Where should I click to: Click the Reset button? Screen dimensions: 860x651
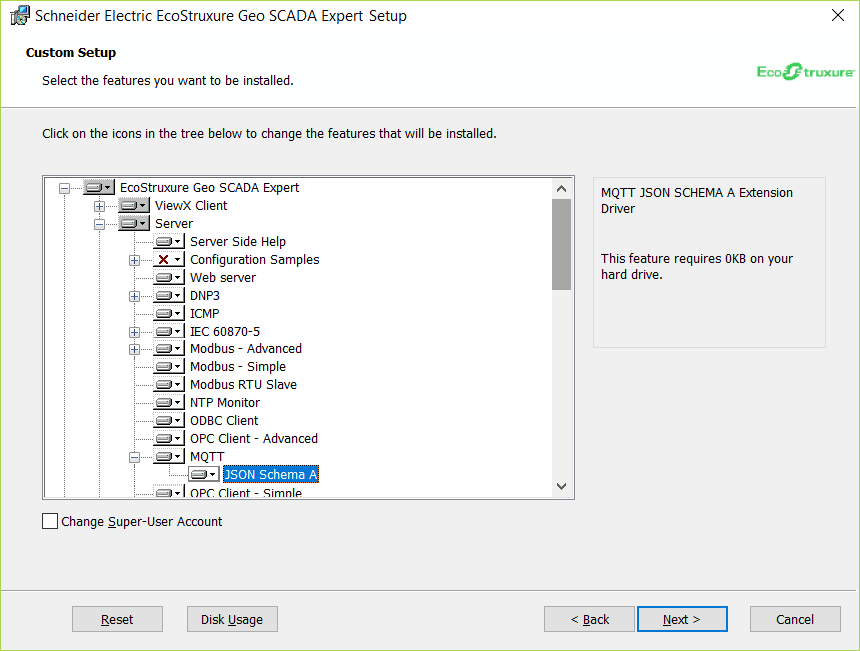[x=117, y=619]
